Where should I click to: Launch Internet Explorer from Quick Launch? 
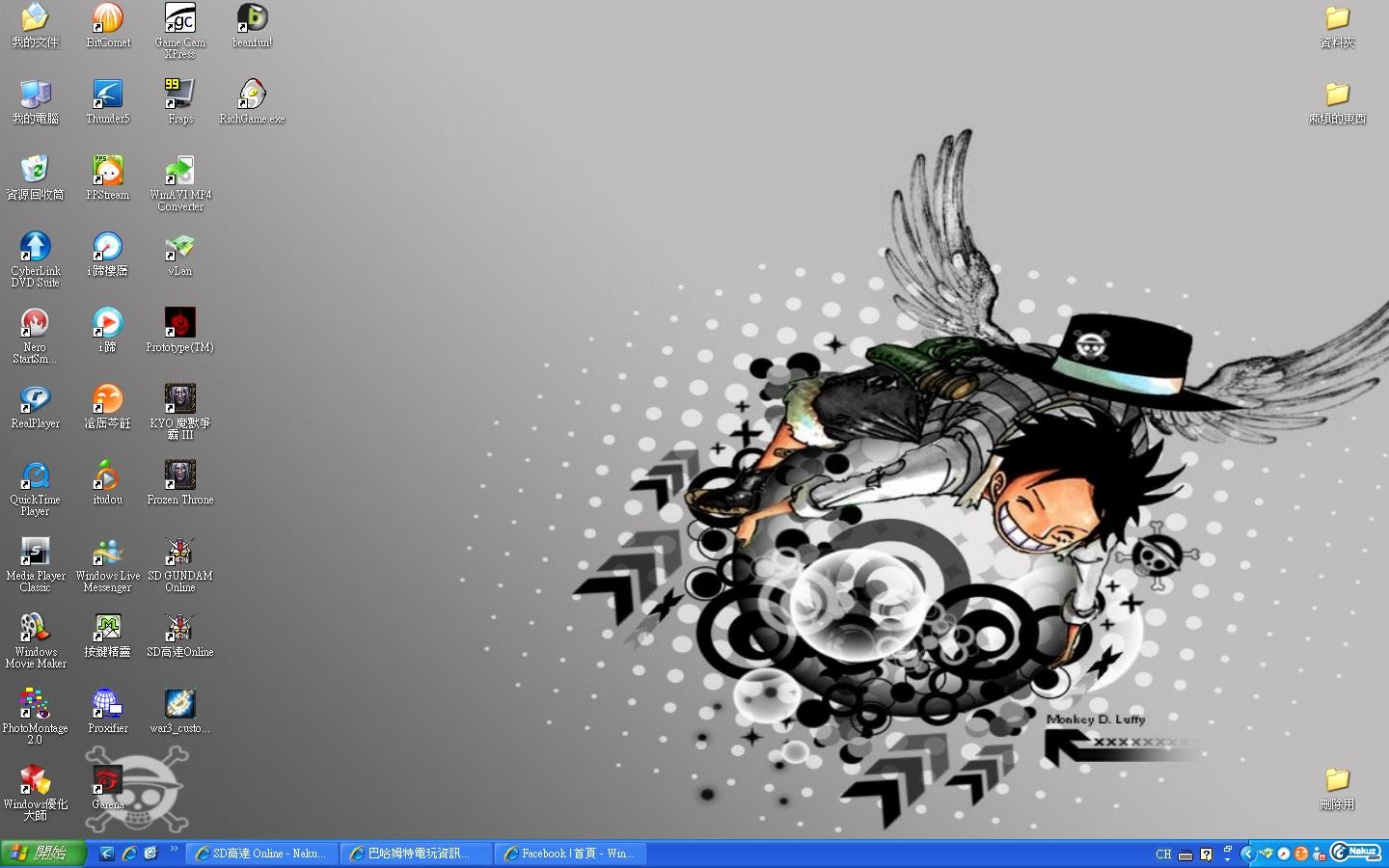(128, 854)
